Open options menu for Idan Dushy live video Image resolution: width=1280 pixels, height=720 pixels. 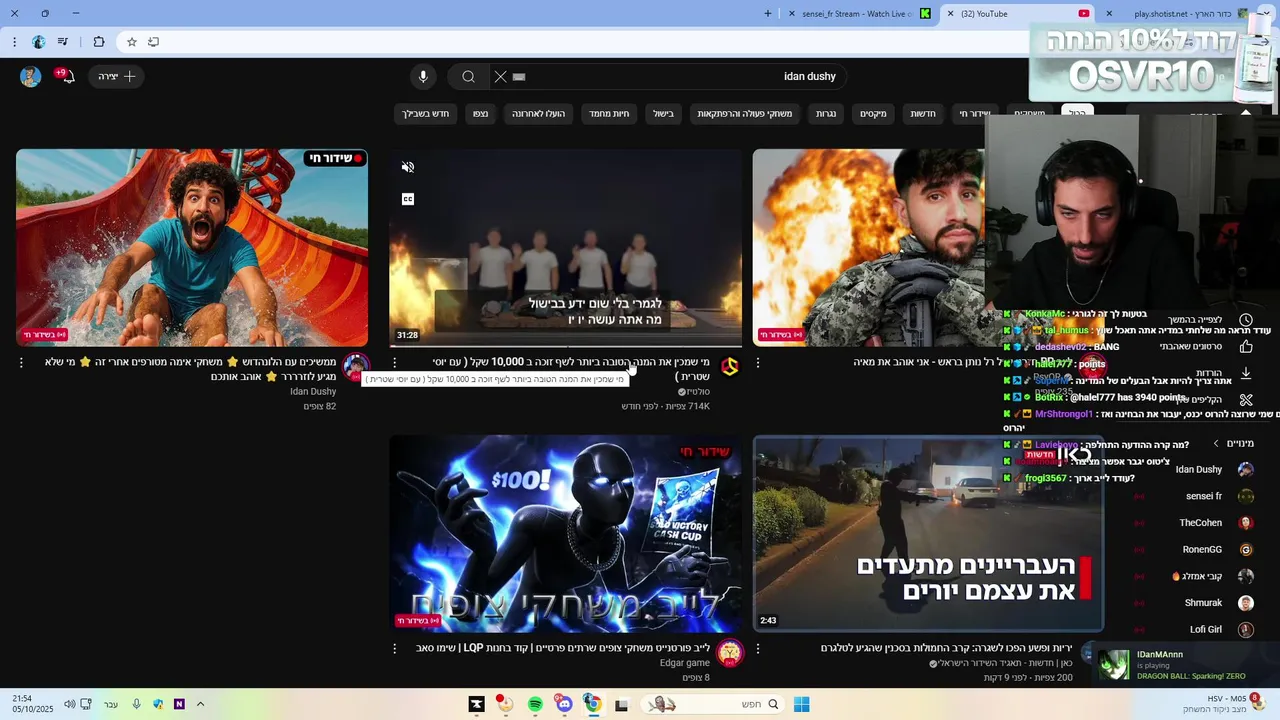(x=21, y=363)
